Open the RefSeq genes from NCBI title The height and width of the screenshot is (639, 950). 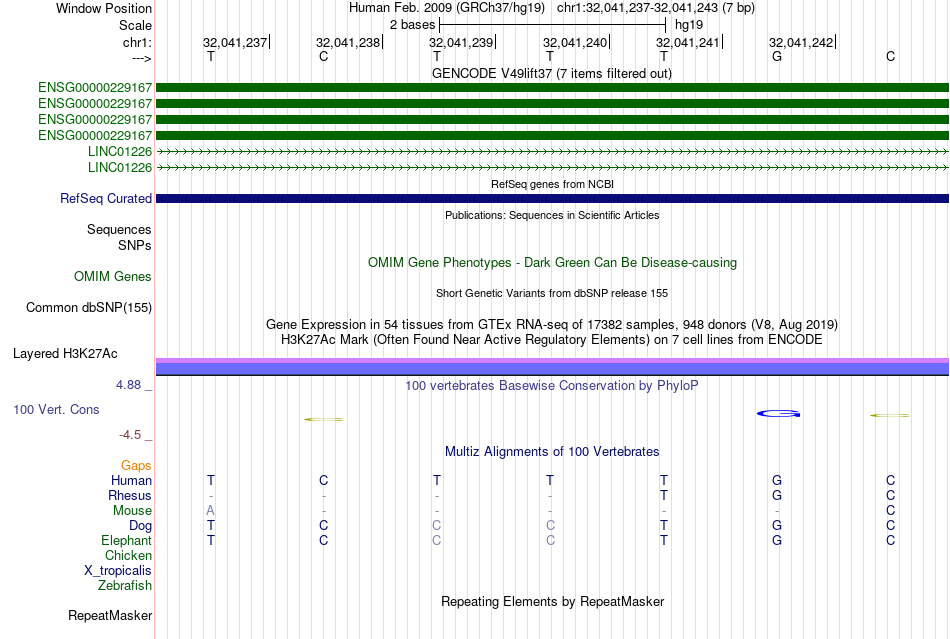[552, 184]
